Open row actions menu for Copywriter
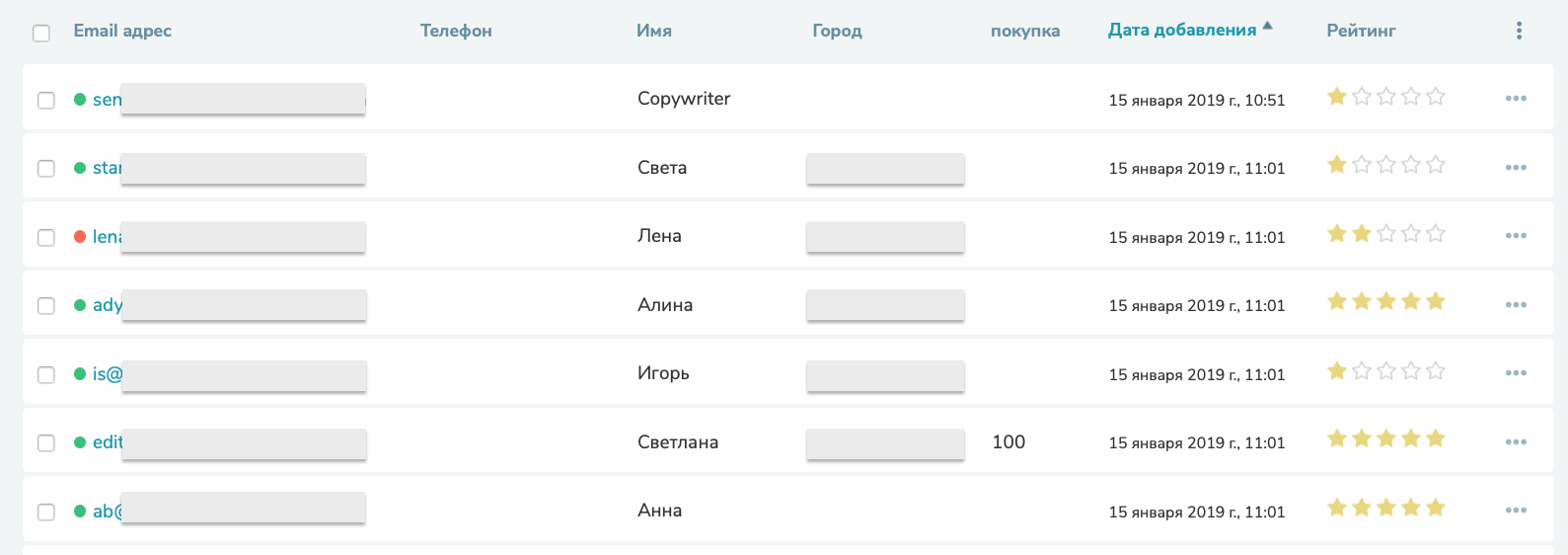 1516,99
